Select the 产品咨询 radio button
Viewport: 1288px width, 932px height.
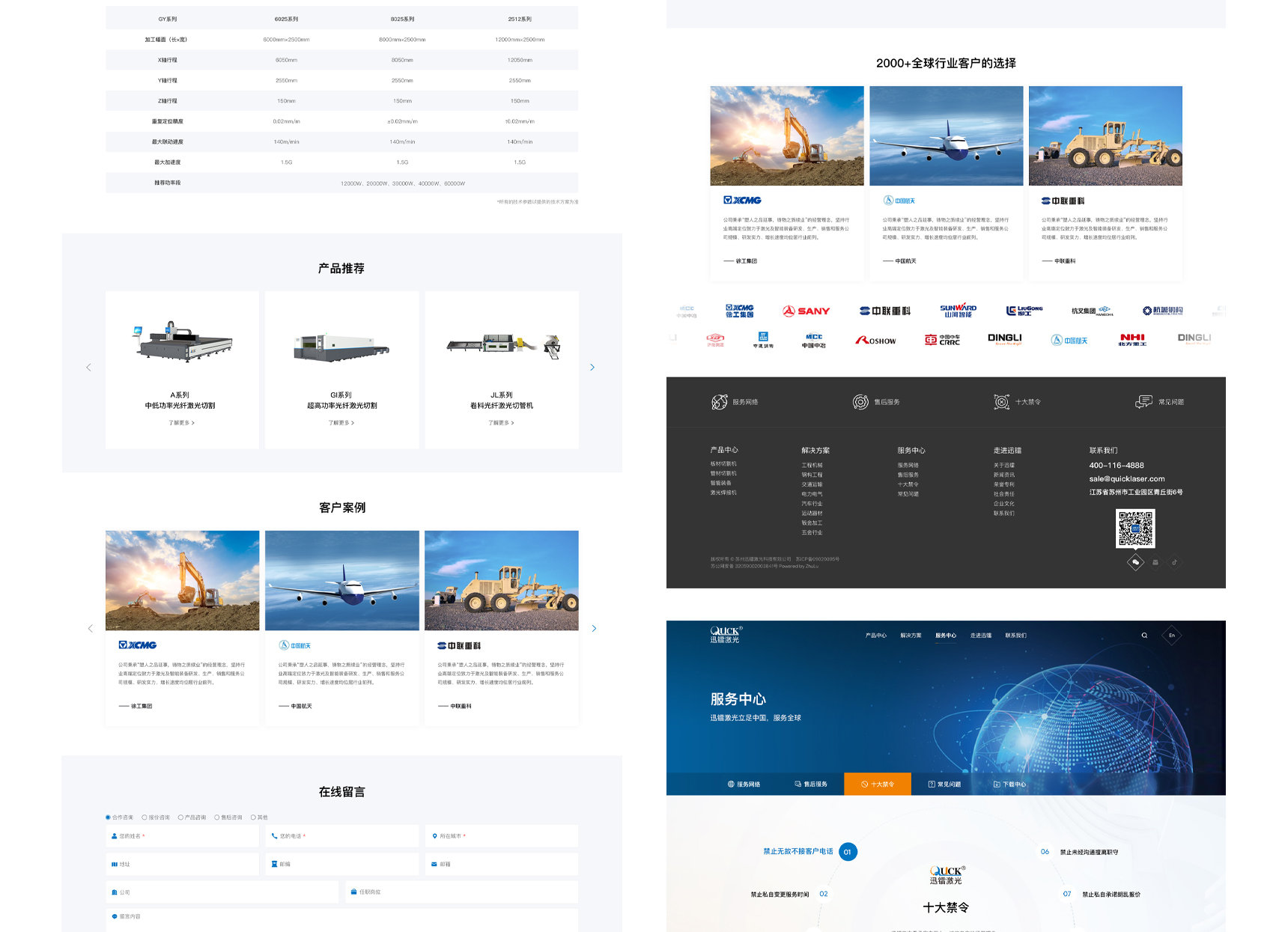(x=180, y=817)
